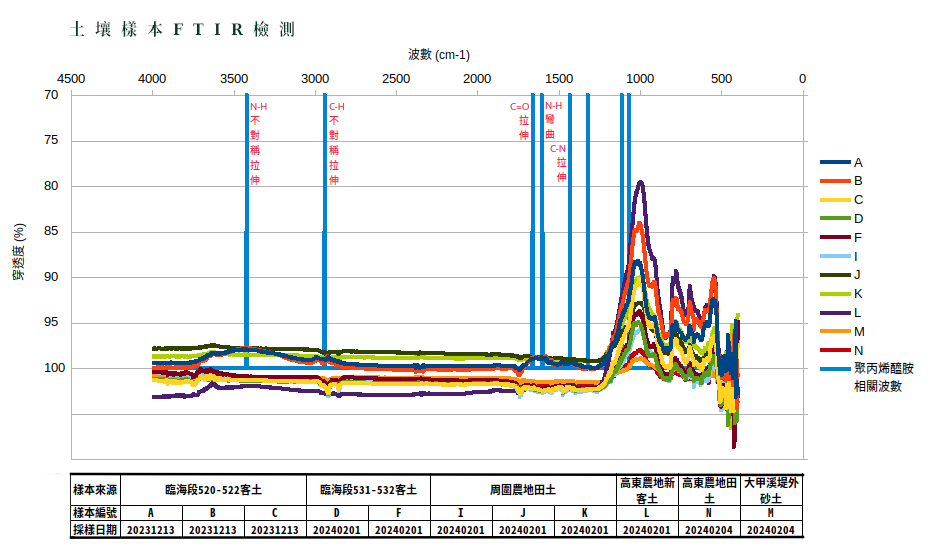Click the date cell under sample N

(709, 529)
